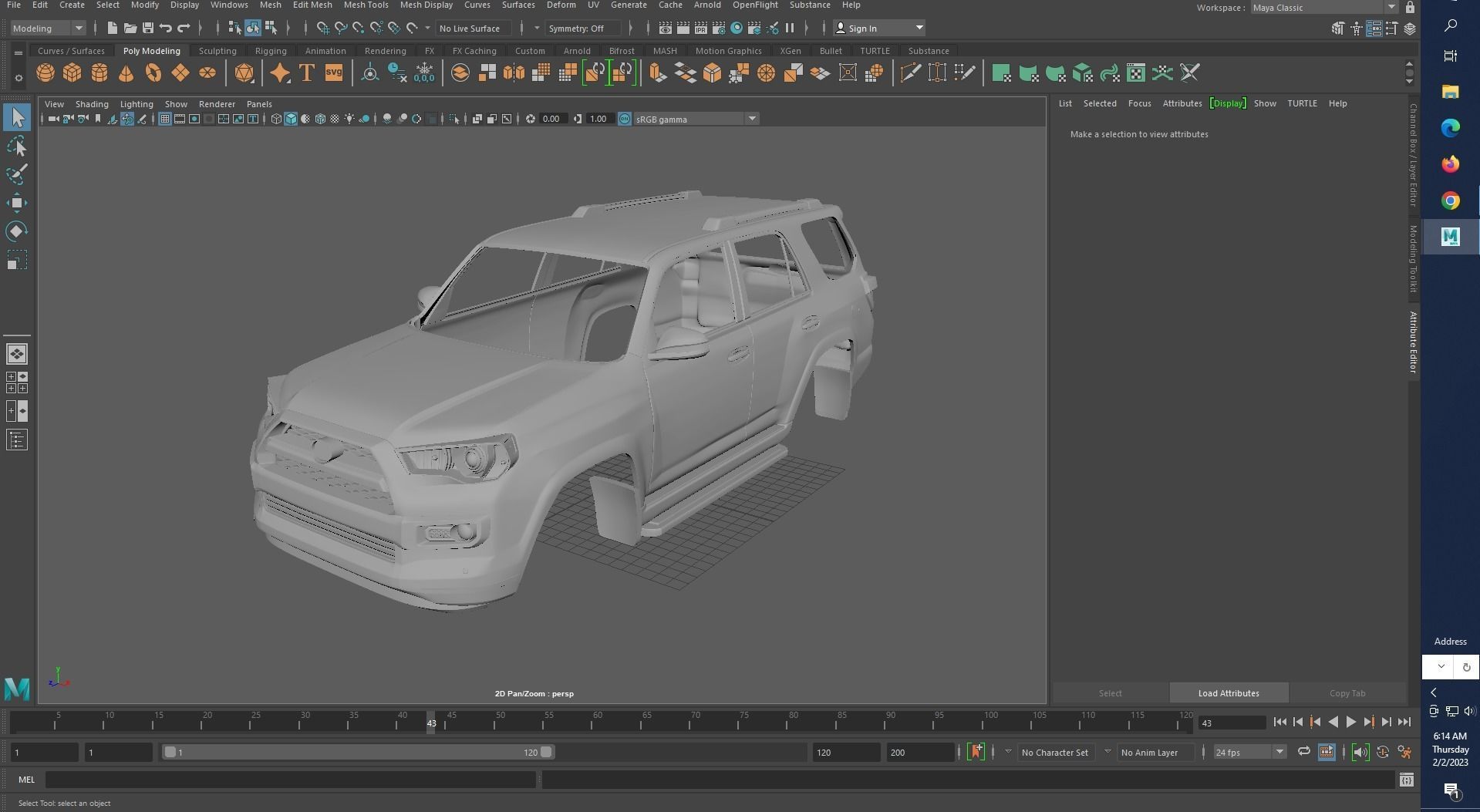The height and width of the screenshot is (812, 1480).
Task: Switch to the Rigging shelf tab
Action: pyautogui.click(x=271, y=51)
